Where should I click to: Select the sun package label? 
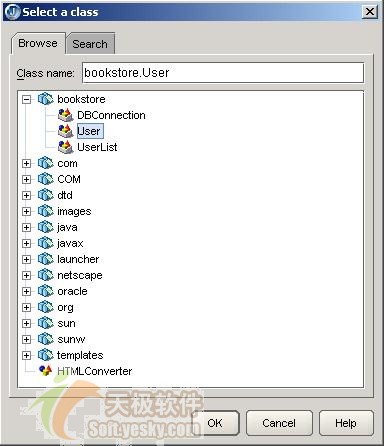point(66,323)
